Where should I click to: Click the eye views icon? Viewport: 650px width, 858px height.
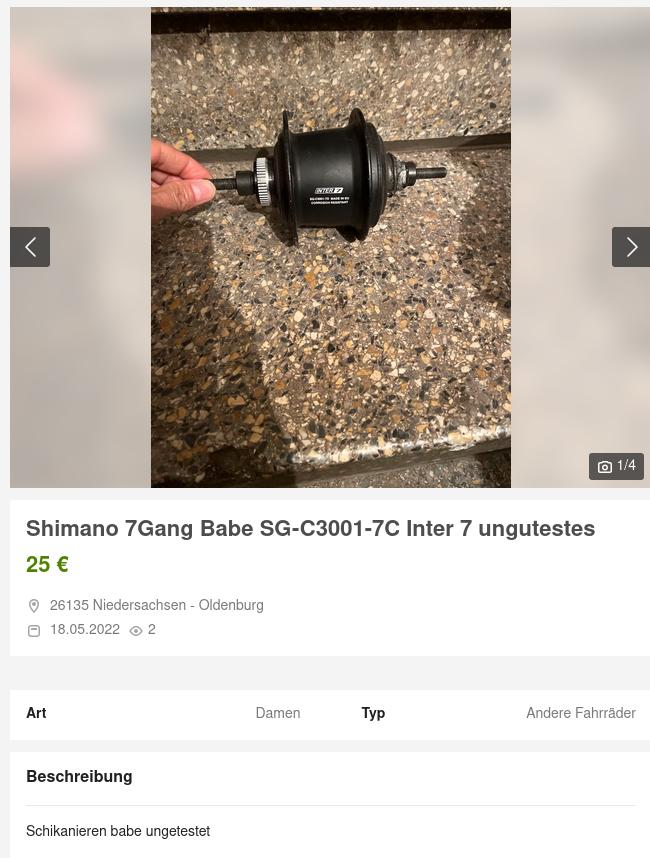(x=136, y=631)
